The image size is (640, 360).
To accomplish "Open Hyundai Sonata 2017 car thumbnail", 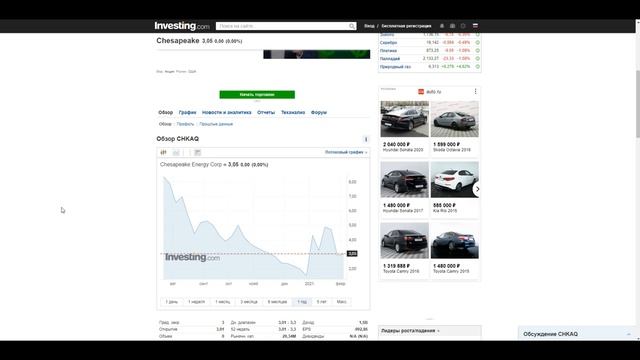I will (x=404, y=180).
